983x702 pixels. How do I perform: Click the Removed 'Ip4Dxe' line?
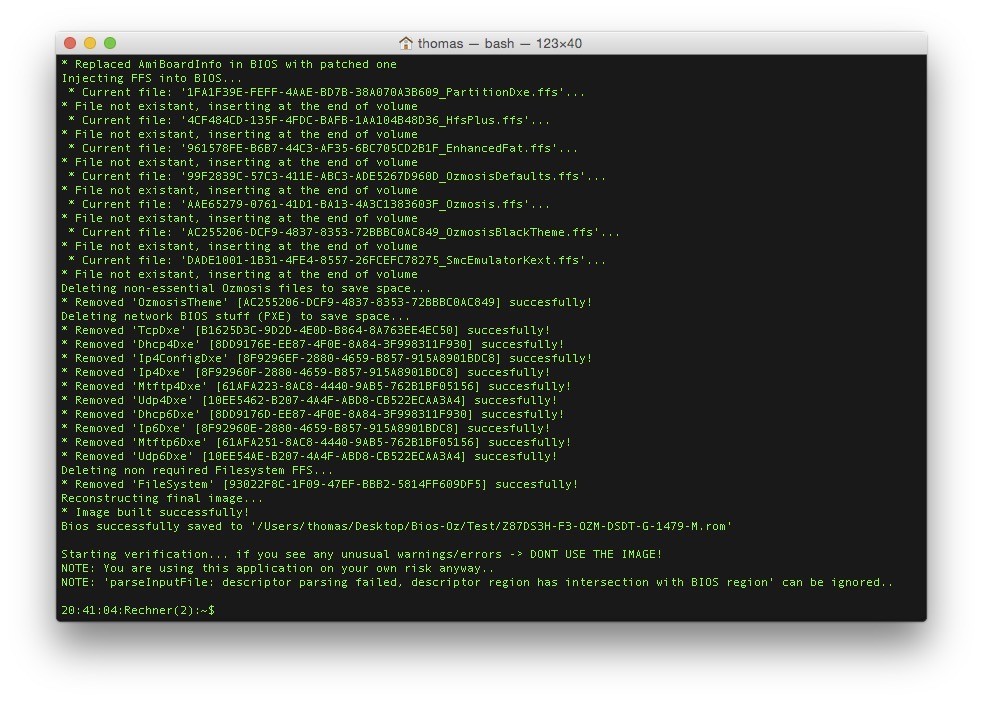pos(305,372)
